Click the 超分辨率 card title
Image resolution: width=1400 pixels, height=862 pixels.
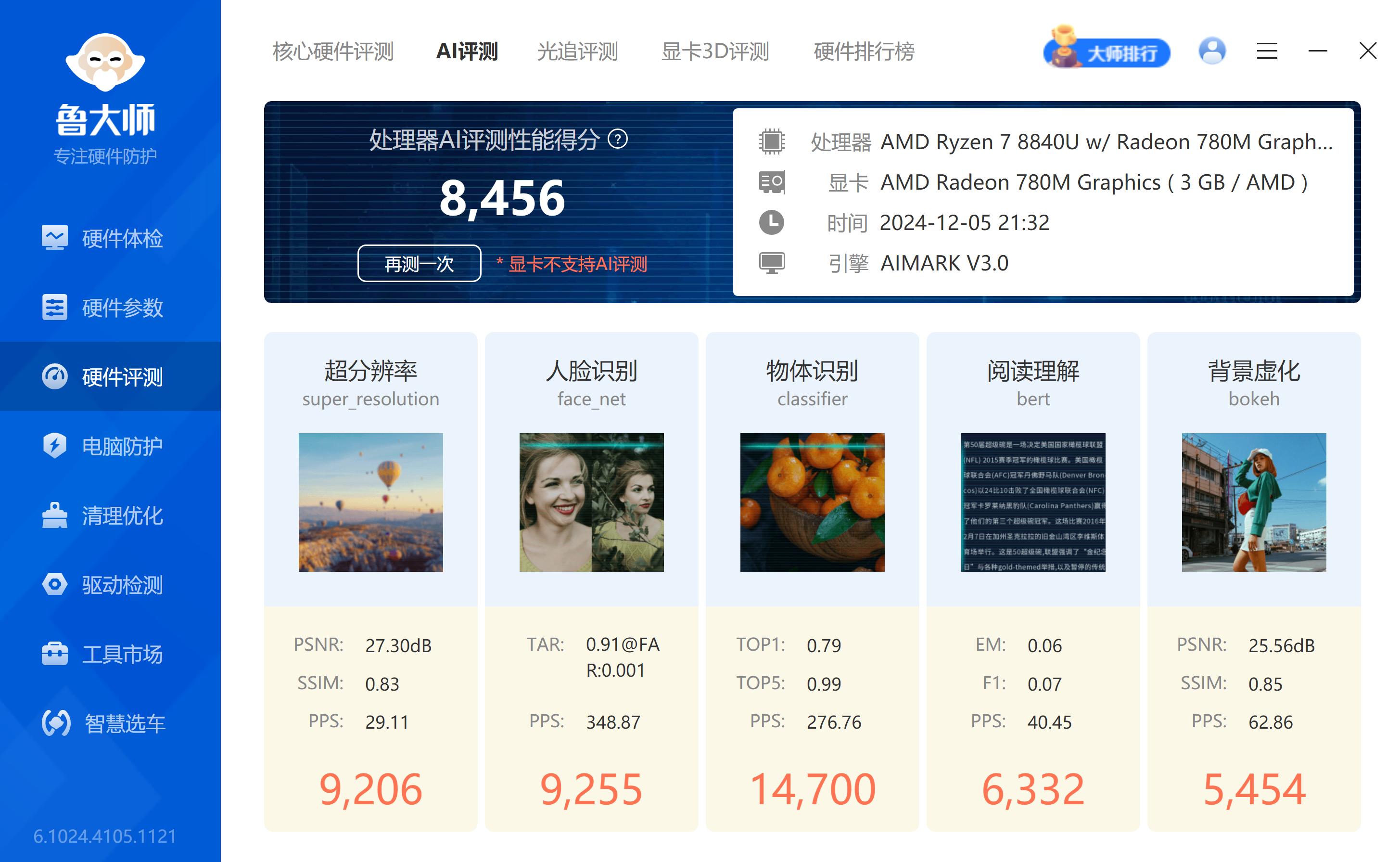coord(370,371)
